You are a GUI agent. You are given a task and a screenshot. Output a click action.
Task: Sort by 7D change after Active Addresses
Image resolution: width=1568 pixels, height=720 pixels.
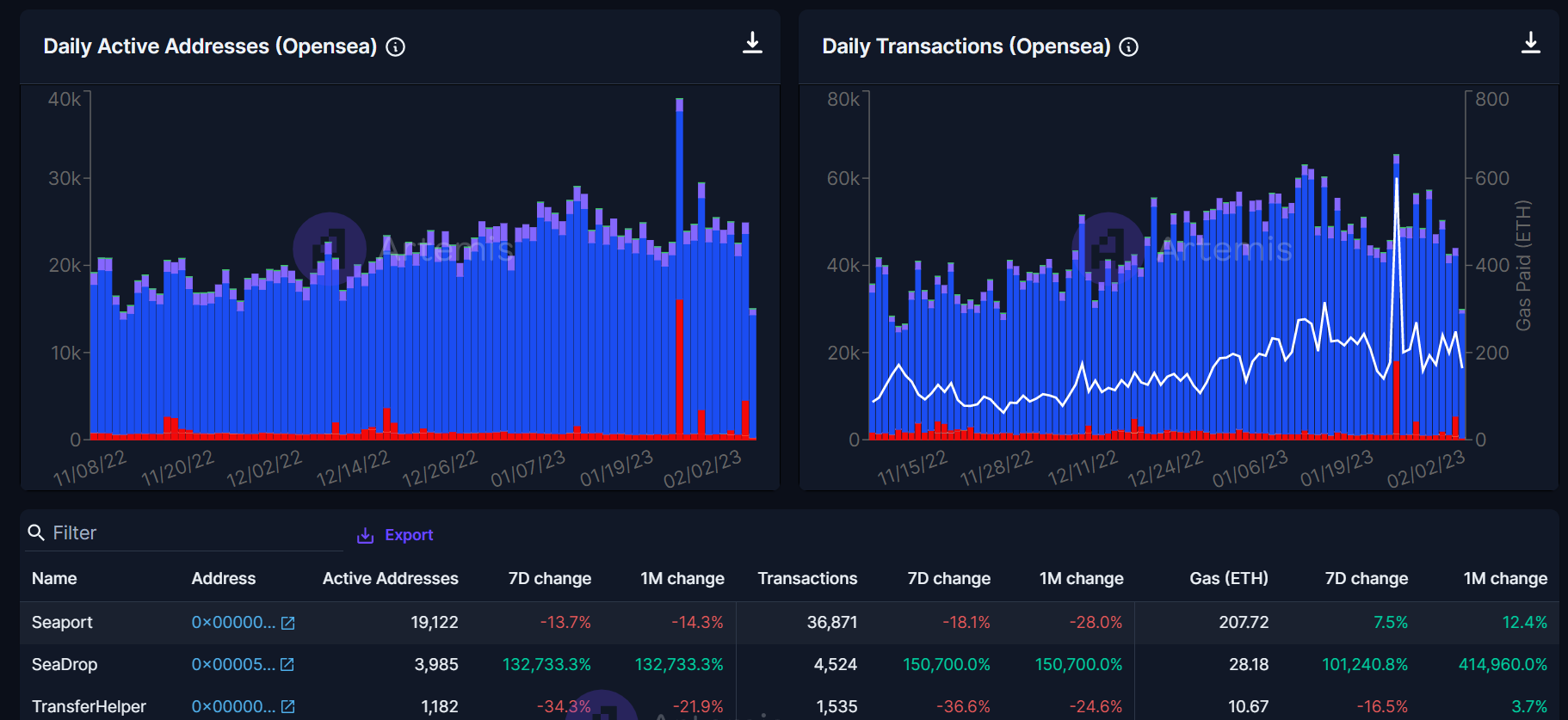tap(550, 578)
